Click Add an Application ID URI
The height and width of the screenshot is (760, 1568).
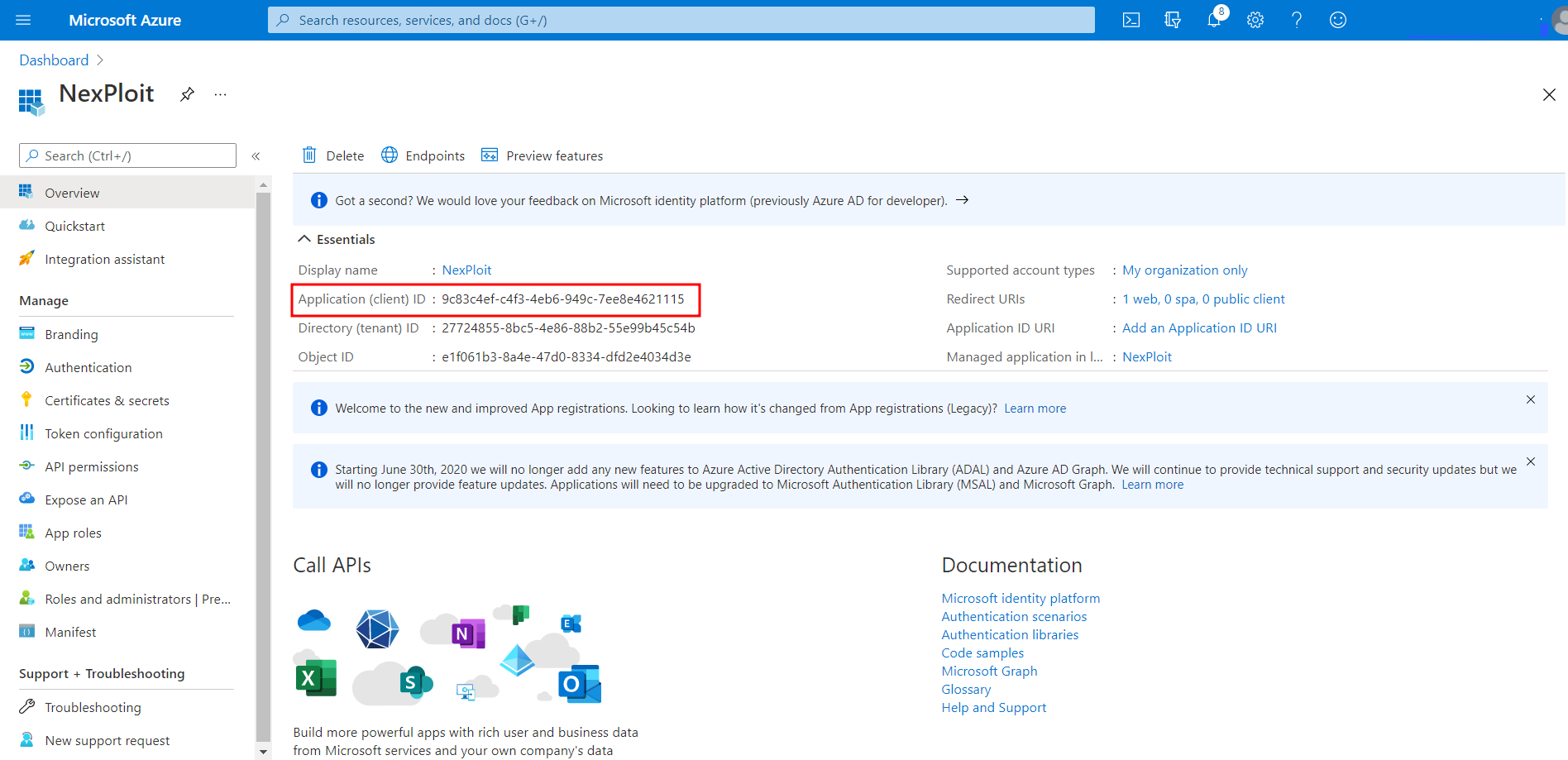coord(1199,327)
